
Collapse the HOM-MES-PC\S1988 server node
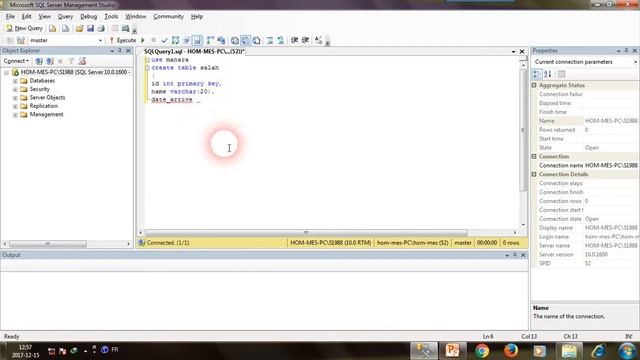click(6, 72)
